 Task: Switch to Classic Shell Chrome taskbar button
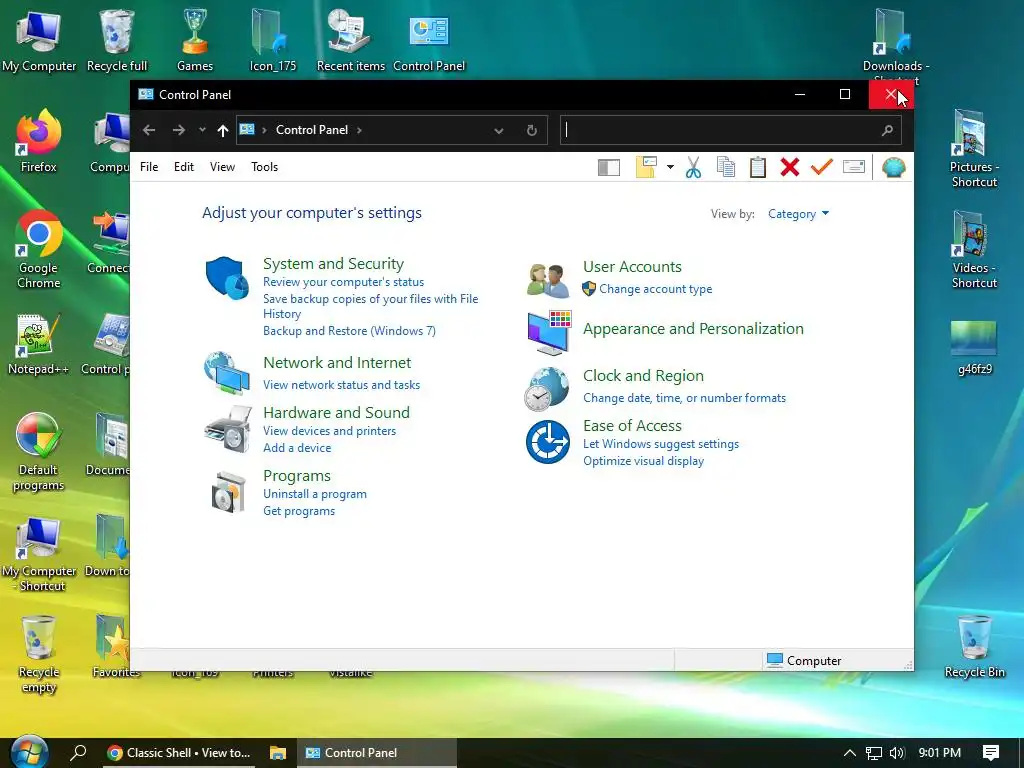[x=178, y=753]
